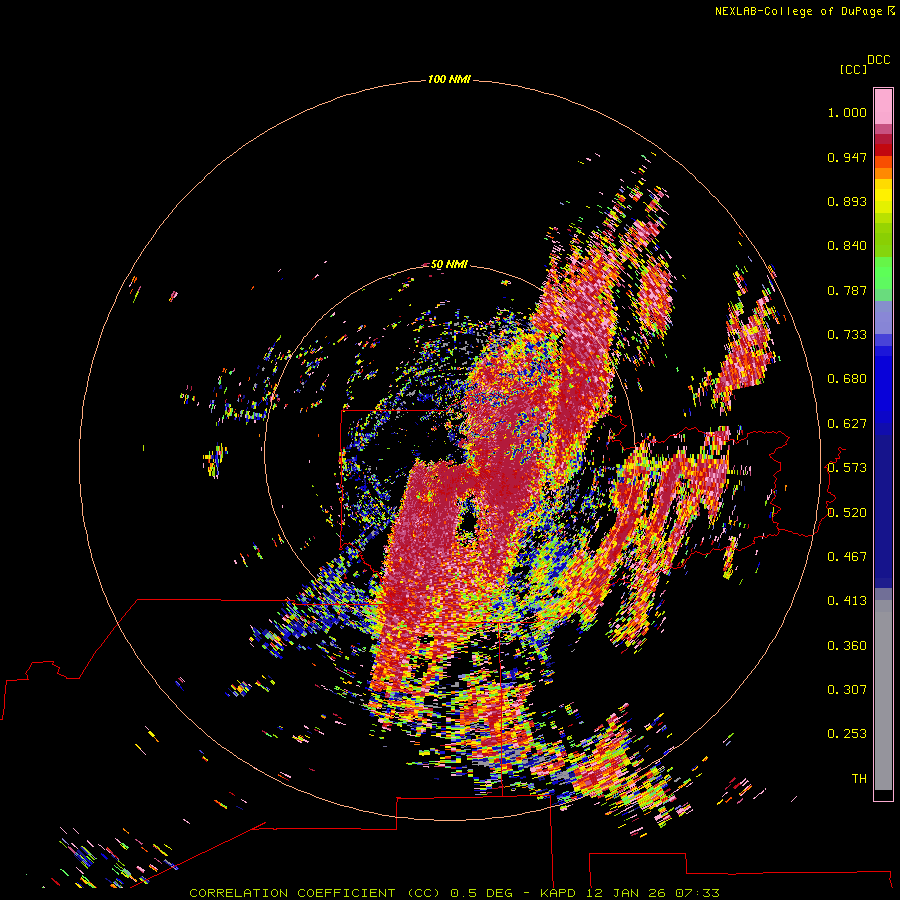Select the gray segment of the color bar
900x900 pixels.
tap(883, 695)
